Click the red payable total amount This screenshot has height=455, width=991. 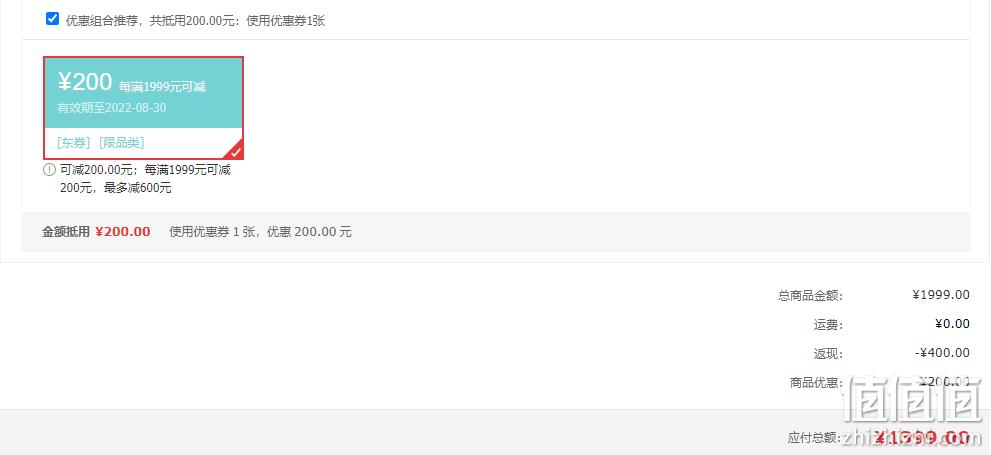[x=922, y=437]
